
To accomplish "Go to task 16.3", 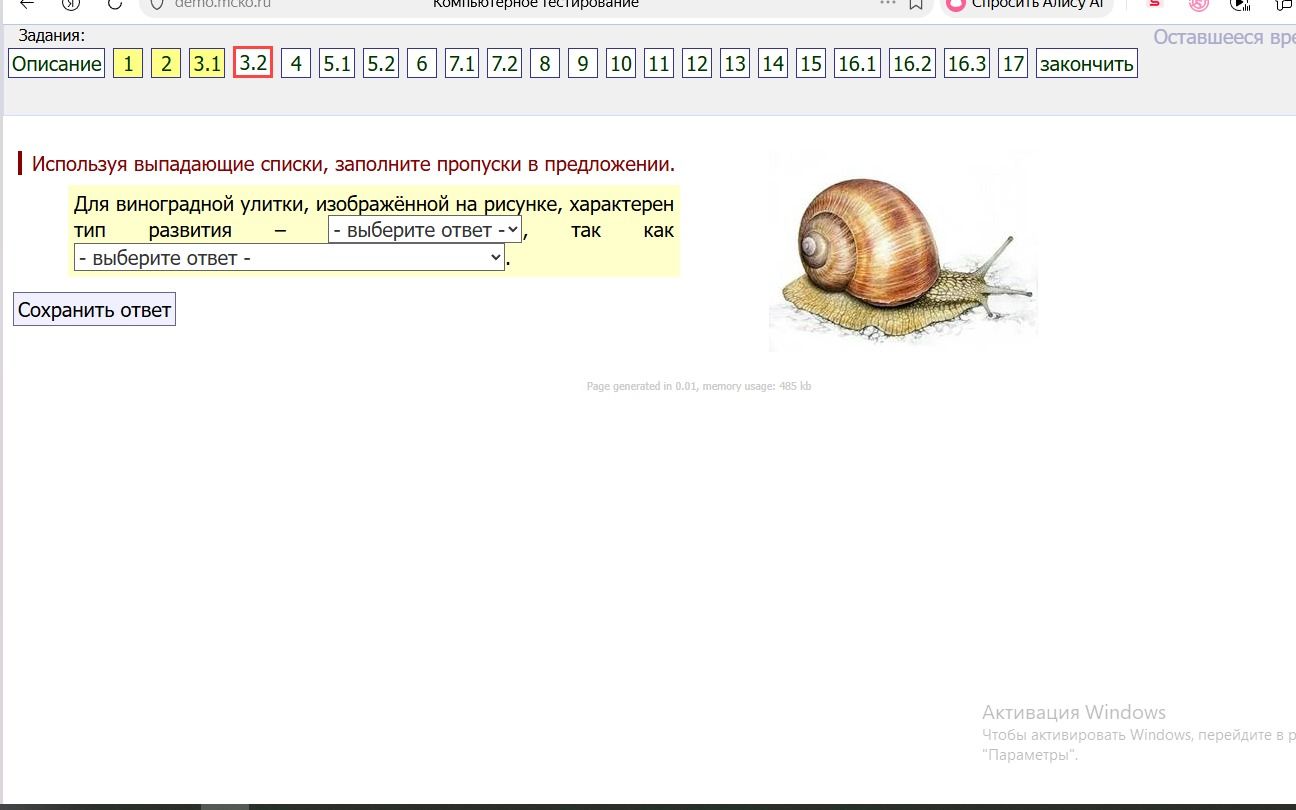I will coord(967,64).
